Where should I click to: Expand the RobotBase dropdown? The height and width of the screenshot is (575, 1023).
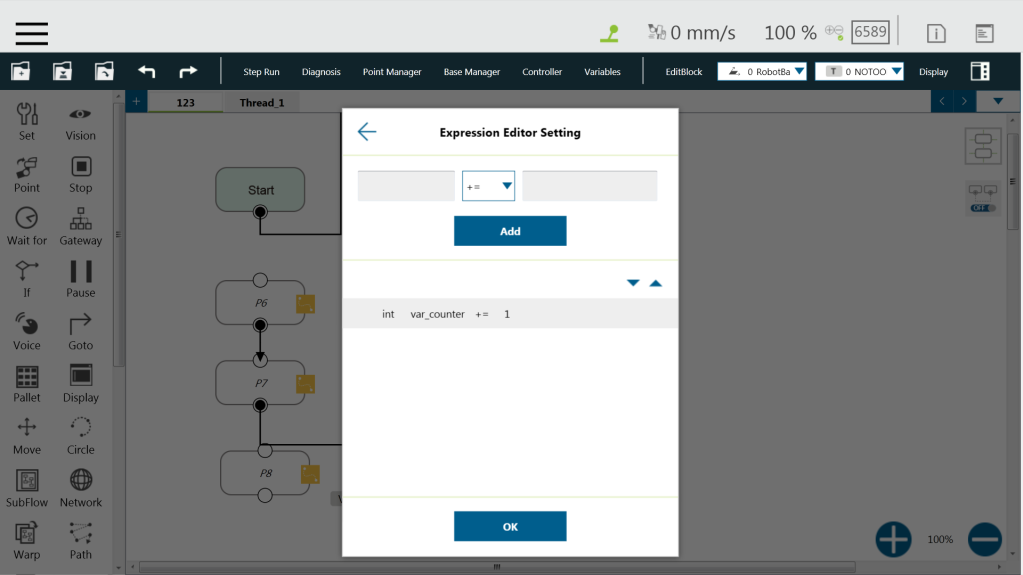[764, 72]
